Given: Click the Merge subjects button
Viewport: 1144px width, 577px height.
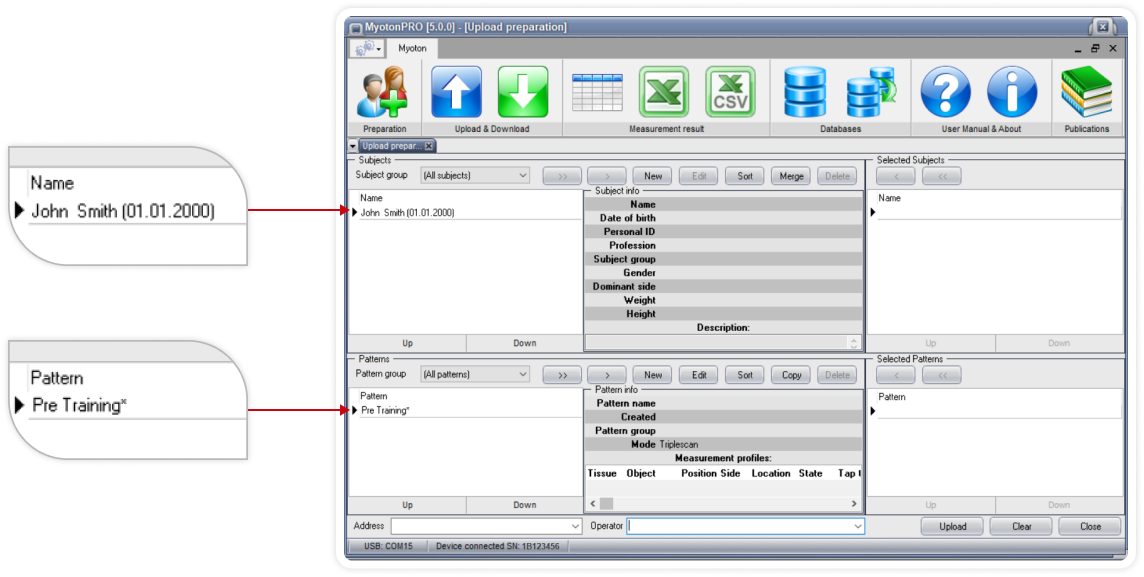Looking at the screenshot, I should coord(791,176).
